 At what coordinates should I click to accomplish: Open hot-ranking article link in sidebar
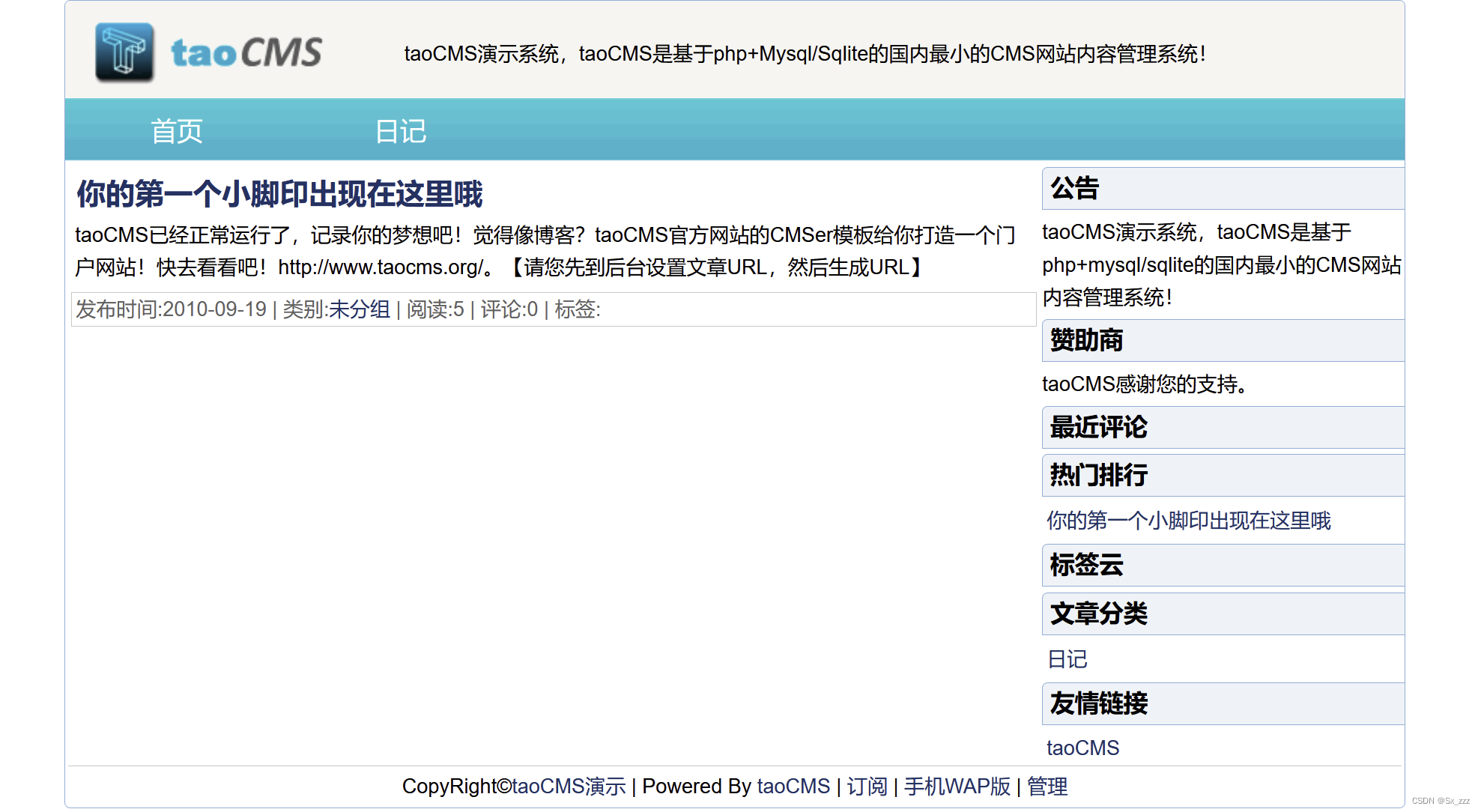point(1188,521)
